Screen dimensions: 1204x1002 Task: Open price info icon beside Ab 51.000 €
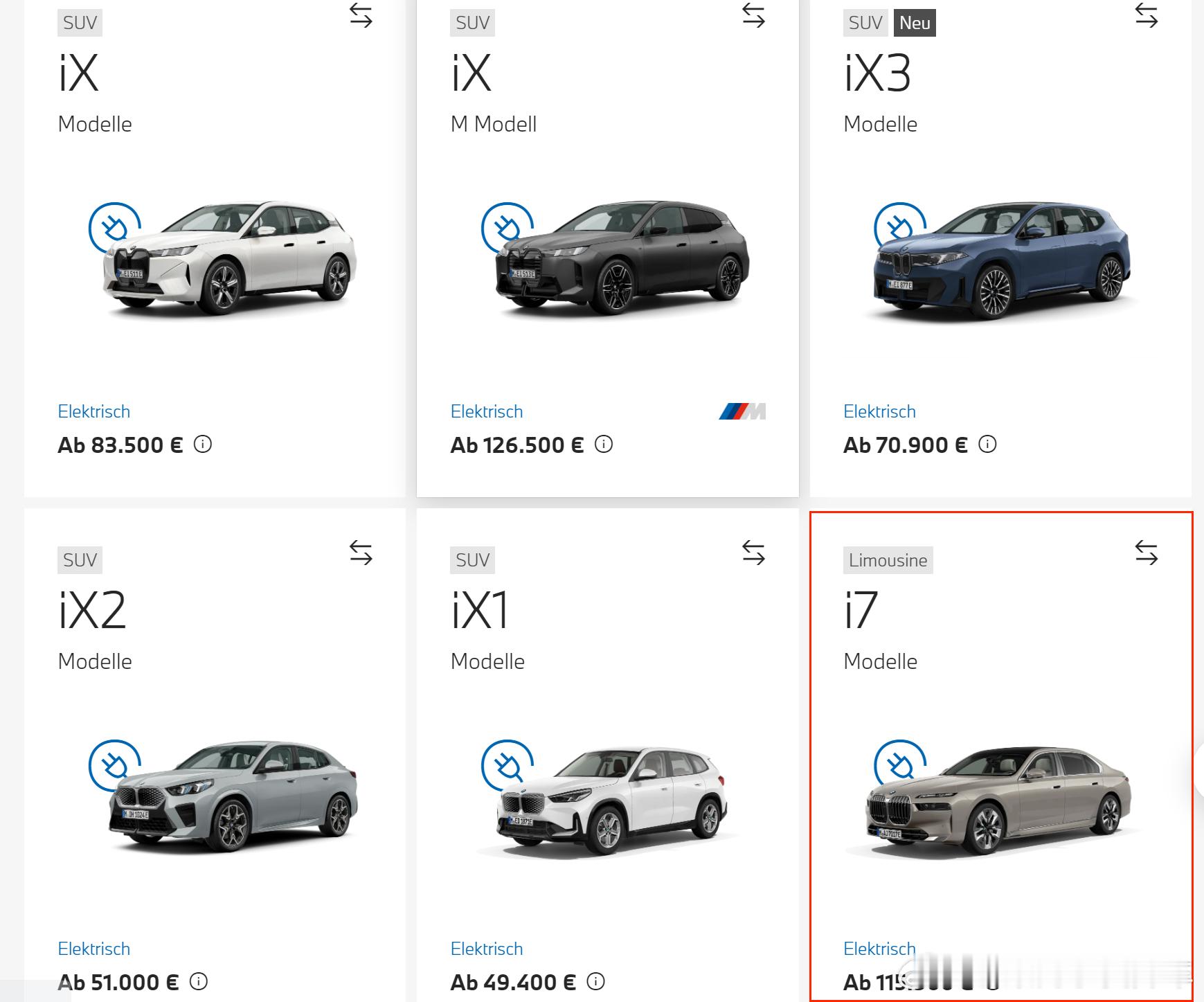point(199,981)
